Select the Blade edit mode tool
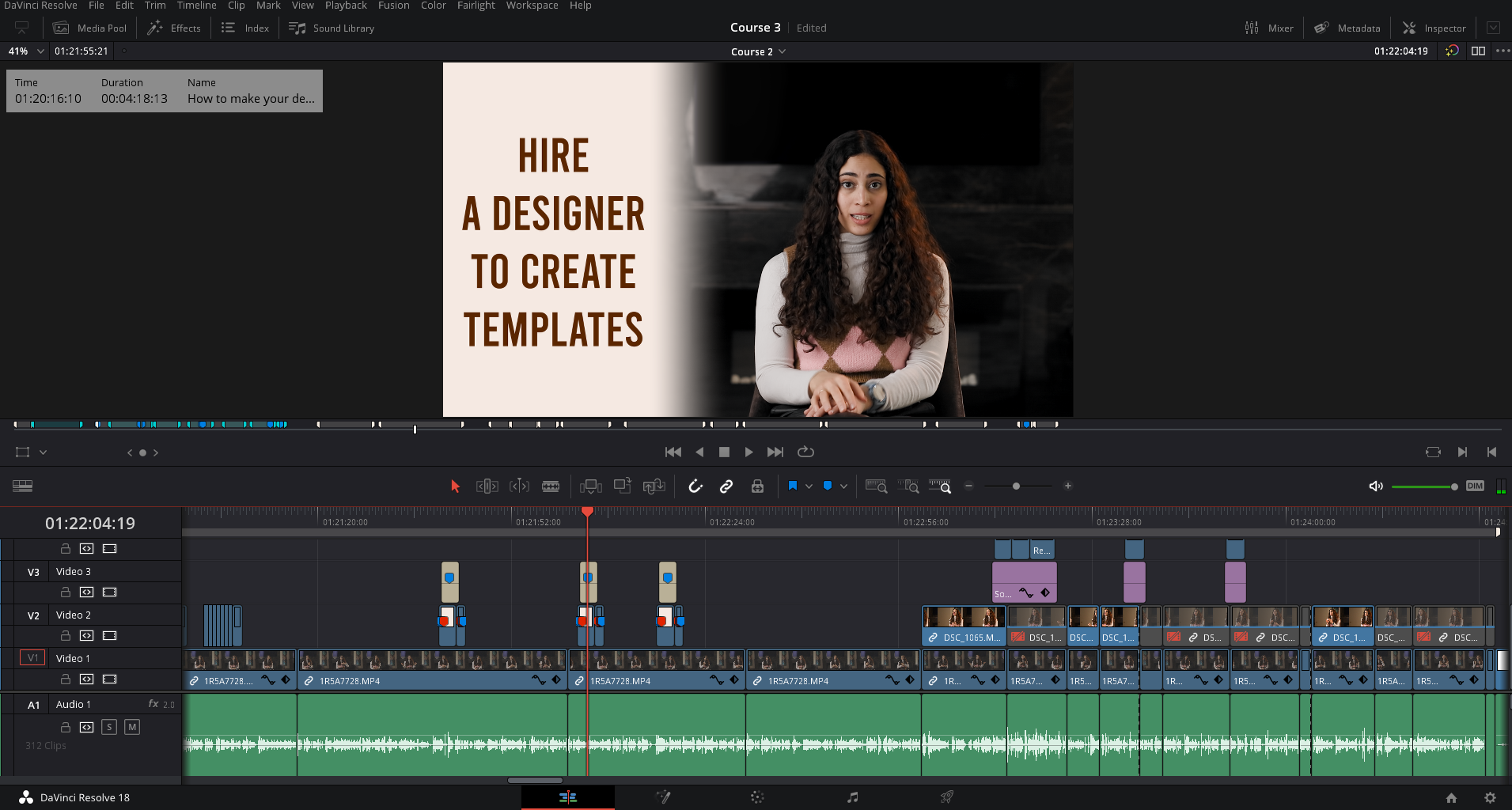 point(551,486)
